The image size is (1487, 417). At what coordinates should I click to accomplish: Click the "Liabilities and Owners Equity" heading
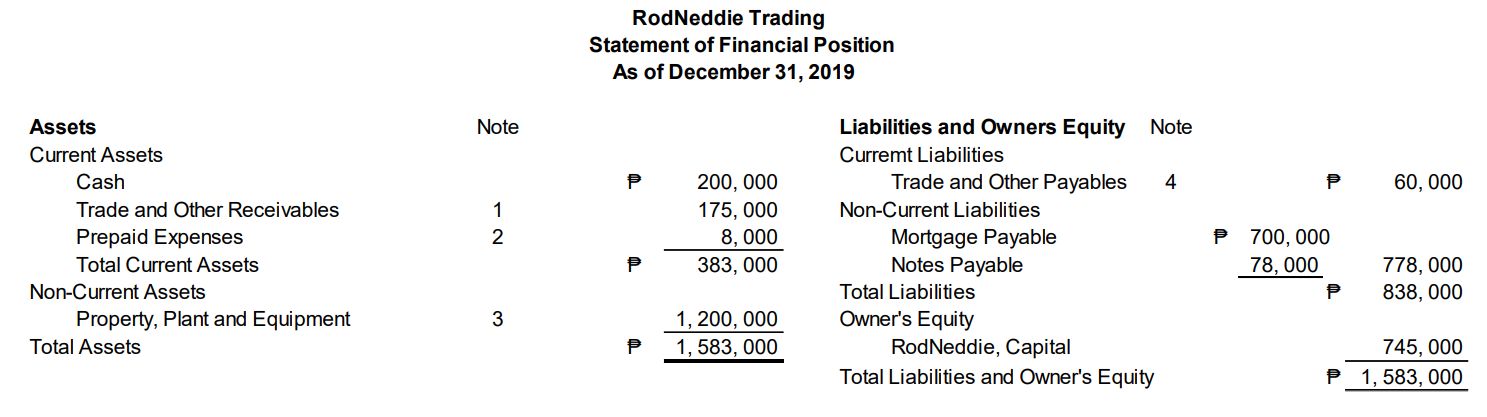(x=982, y=127)
